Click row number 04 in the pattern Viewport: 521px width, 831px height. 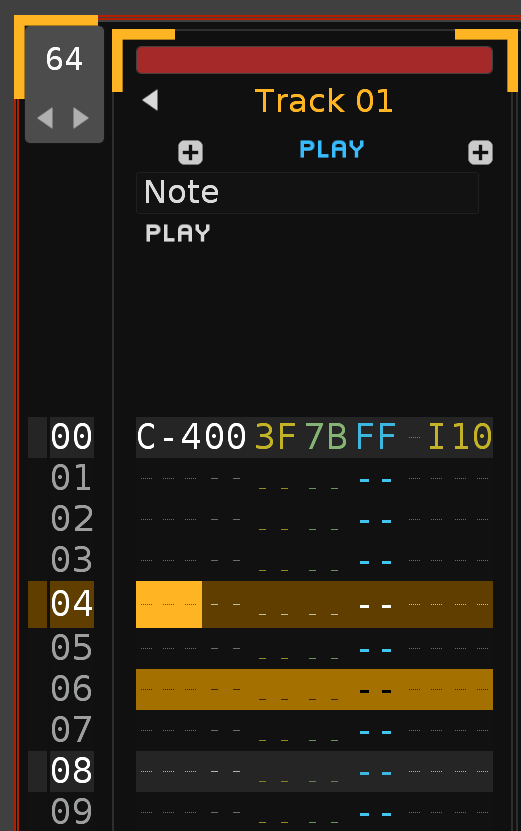click(x=72, y=604)
